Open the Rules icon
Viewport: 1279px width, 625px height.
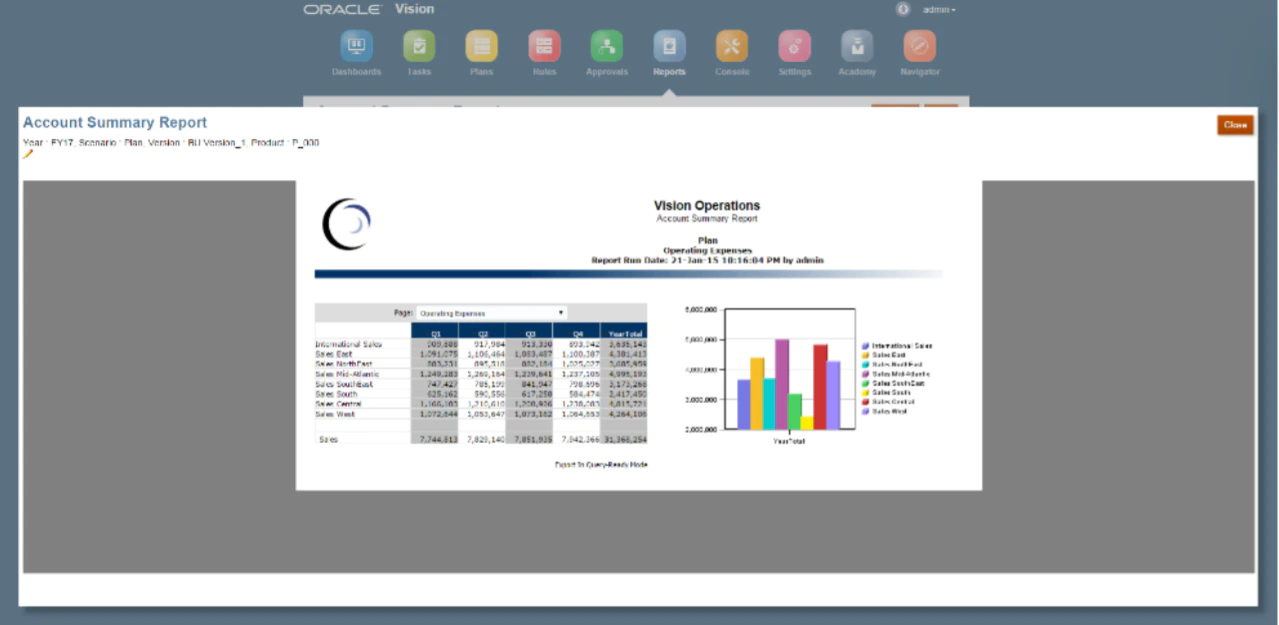click(544, 46)
